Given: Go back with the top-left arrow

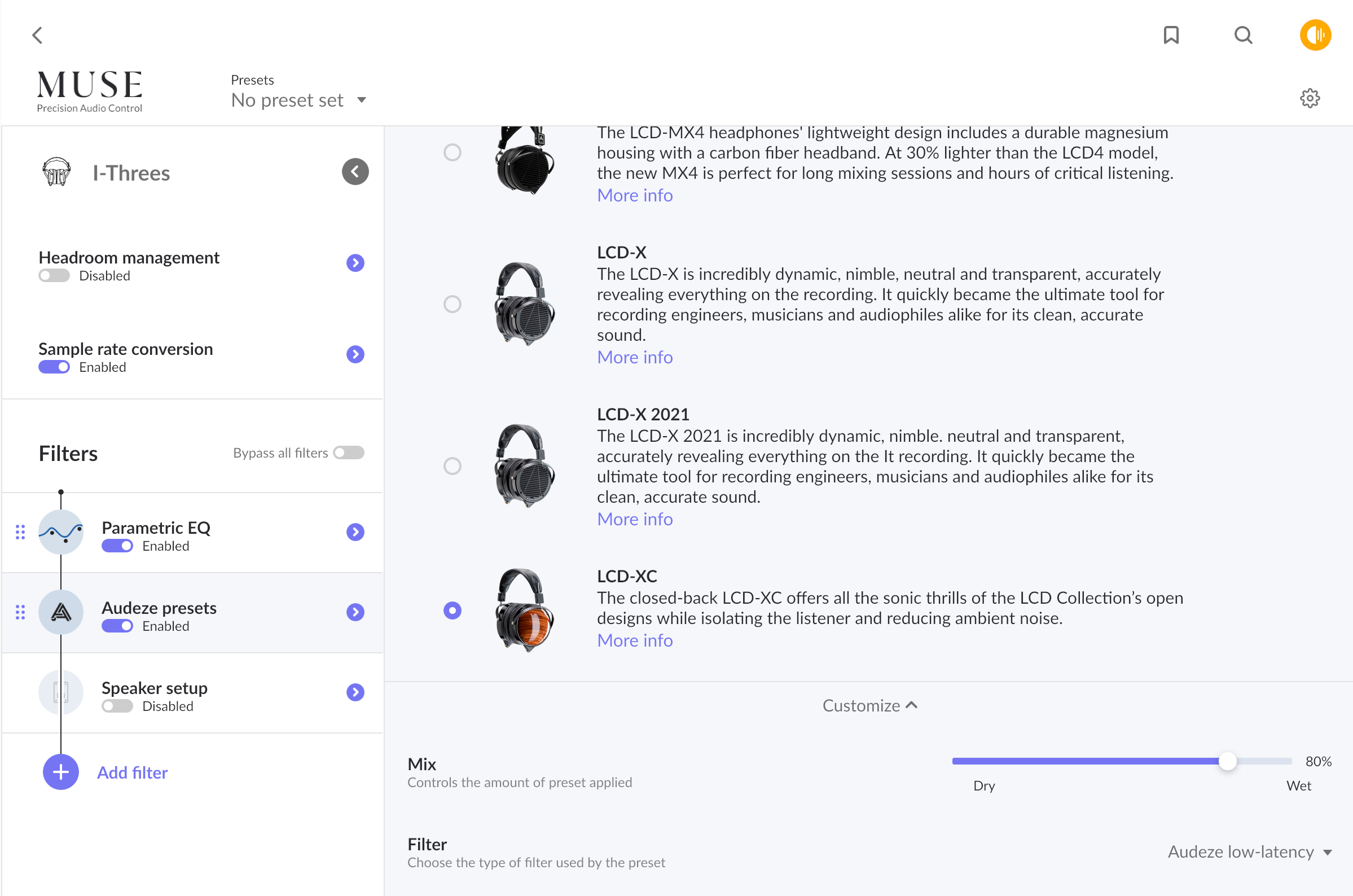Looking at the screenshot, I should 38,36.
